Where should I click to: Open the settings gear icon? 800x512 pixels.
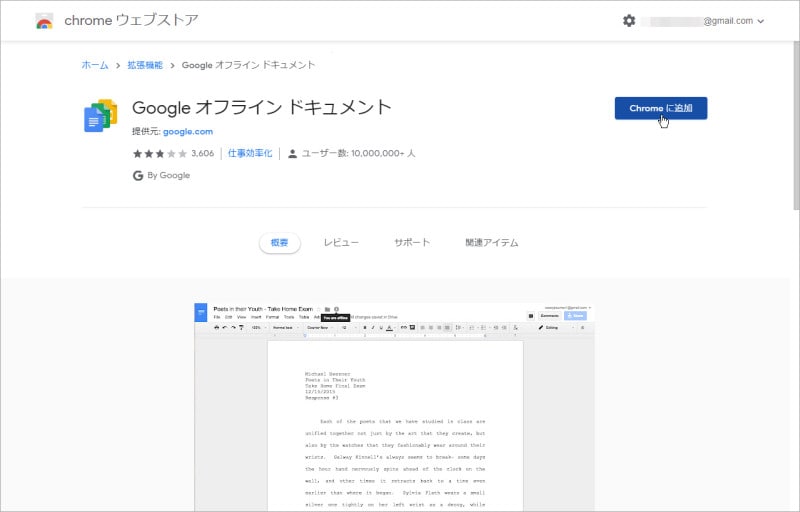point(629,21)
